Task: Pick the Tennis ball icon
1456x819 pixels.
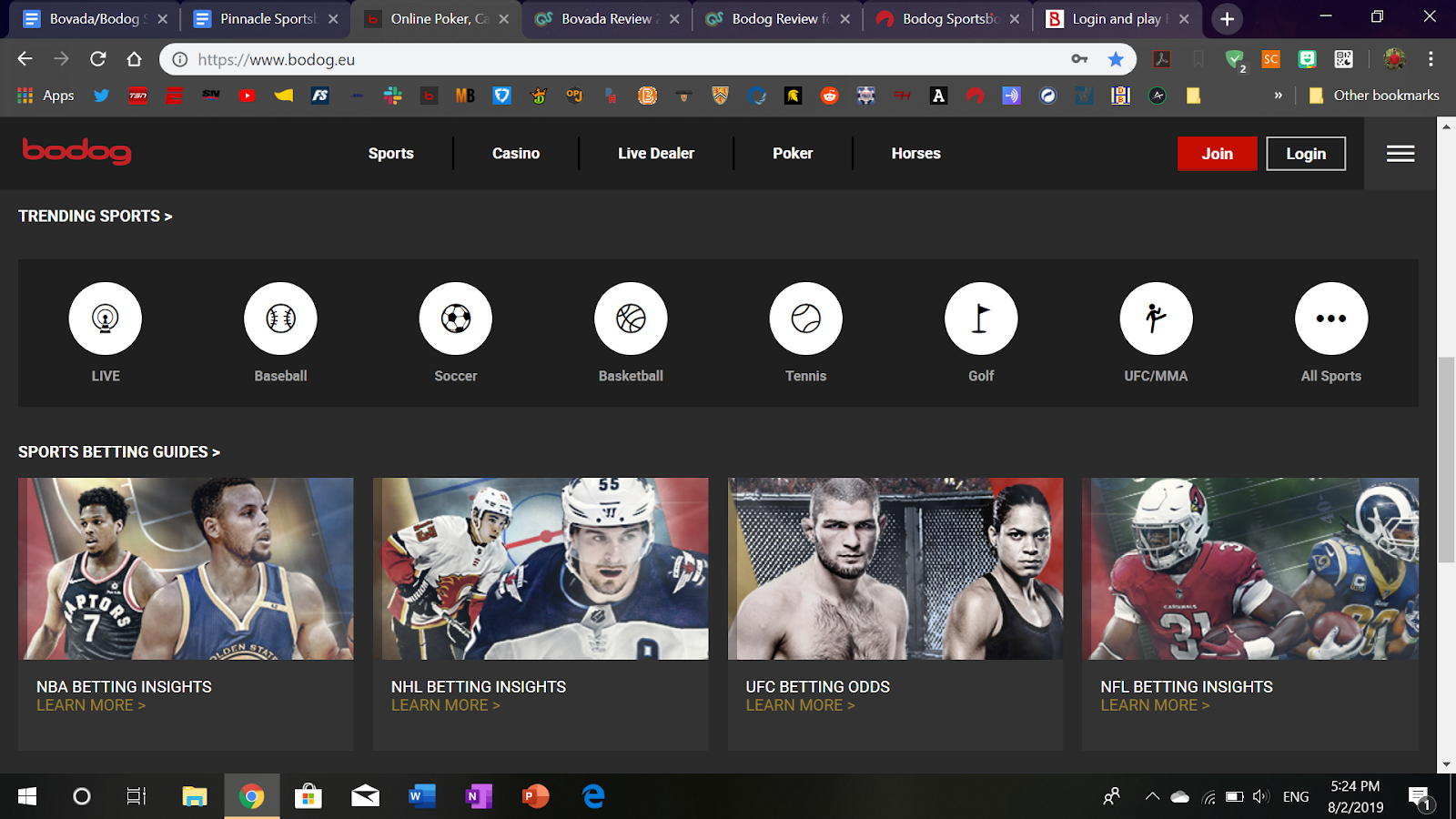Action: (x=806, y=318)
